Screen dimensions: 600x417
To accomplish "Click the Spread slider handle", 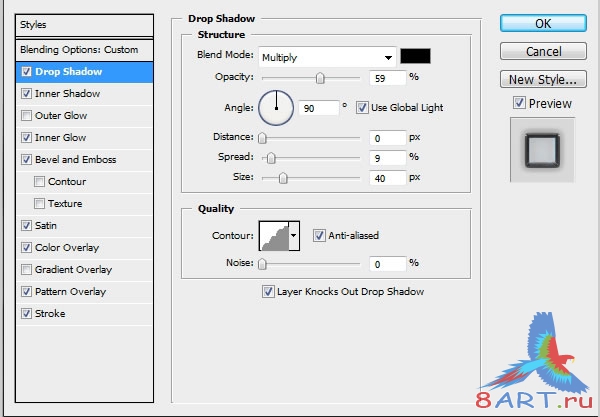I will 271,158.
